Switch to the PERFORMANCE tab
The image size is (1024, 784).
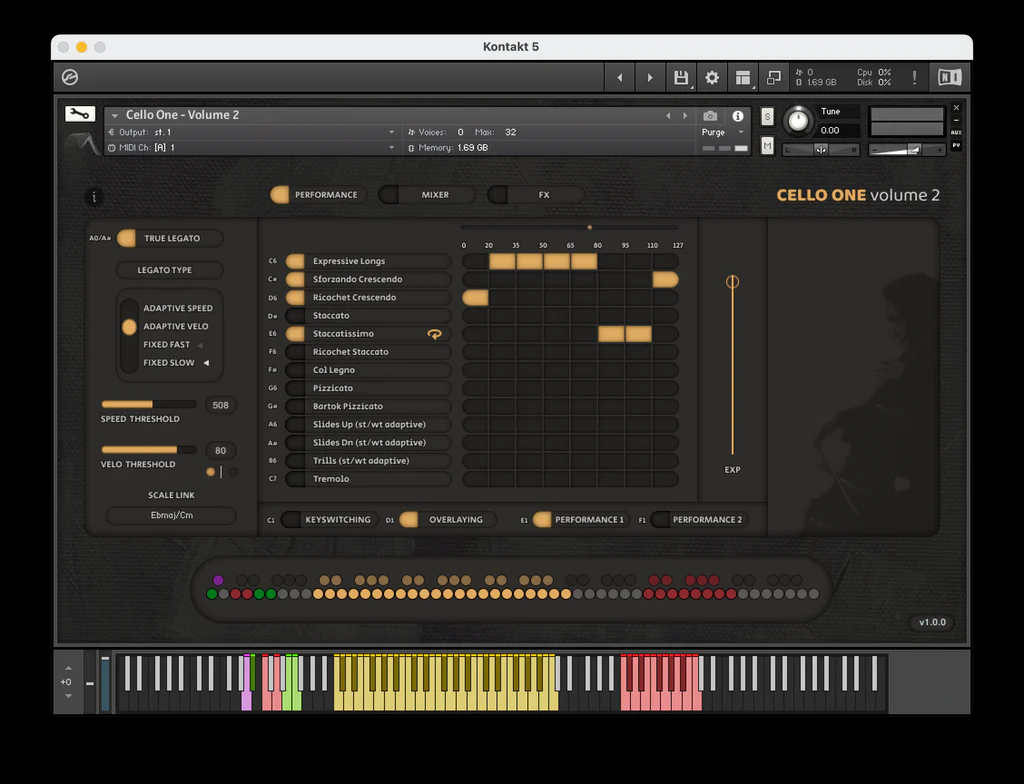click(x=318, y=195)
